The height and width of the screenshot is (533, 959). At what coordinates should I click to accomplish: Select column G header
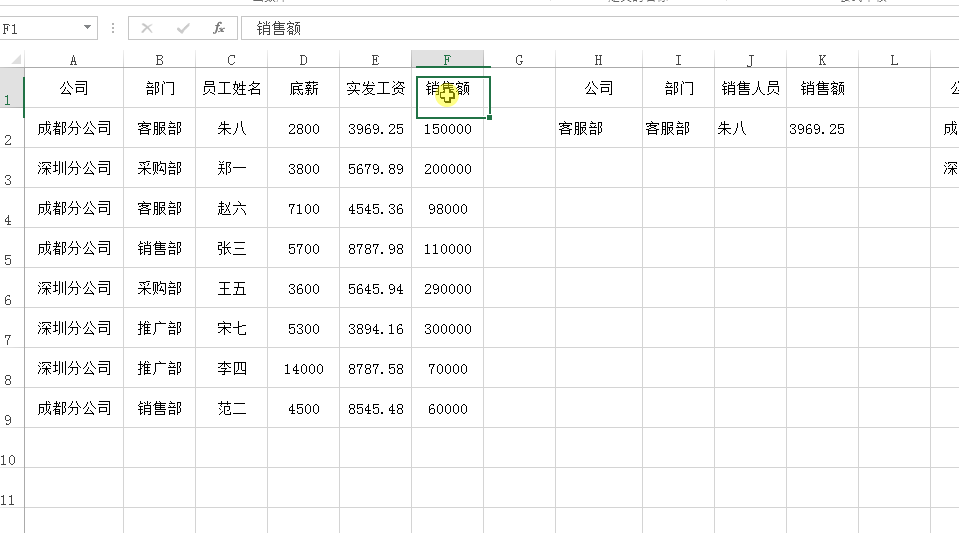[x=519, y=60]
